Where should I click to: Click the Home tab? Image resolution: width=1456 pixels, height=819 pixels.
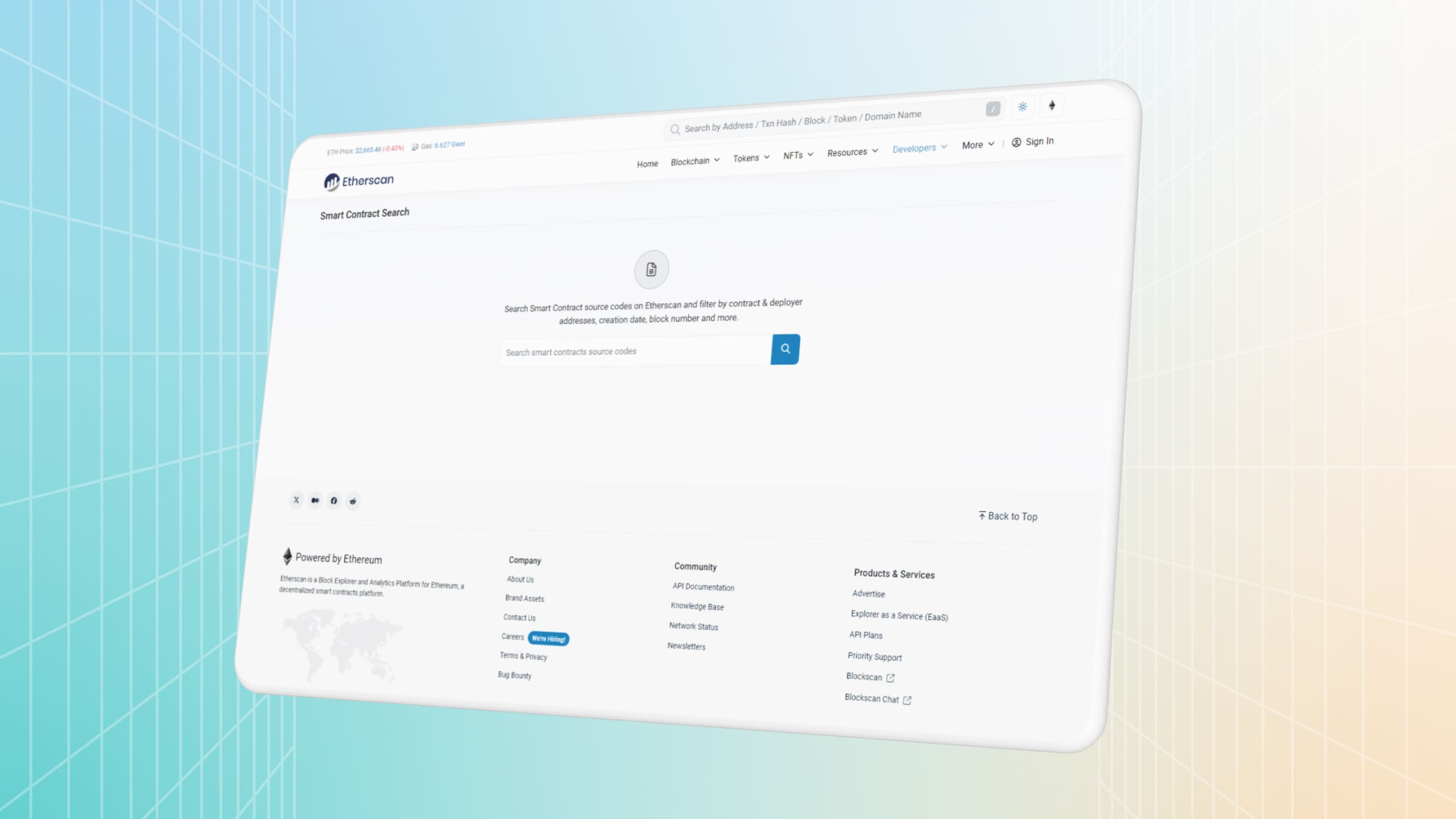click(x=647, y=163)
